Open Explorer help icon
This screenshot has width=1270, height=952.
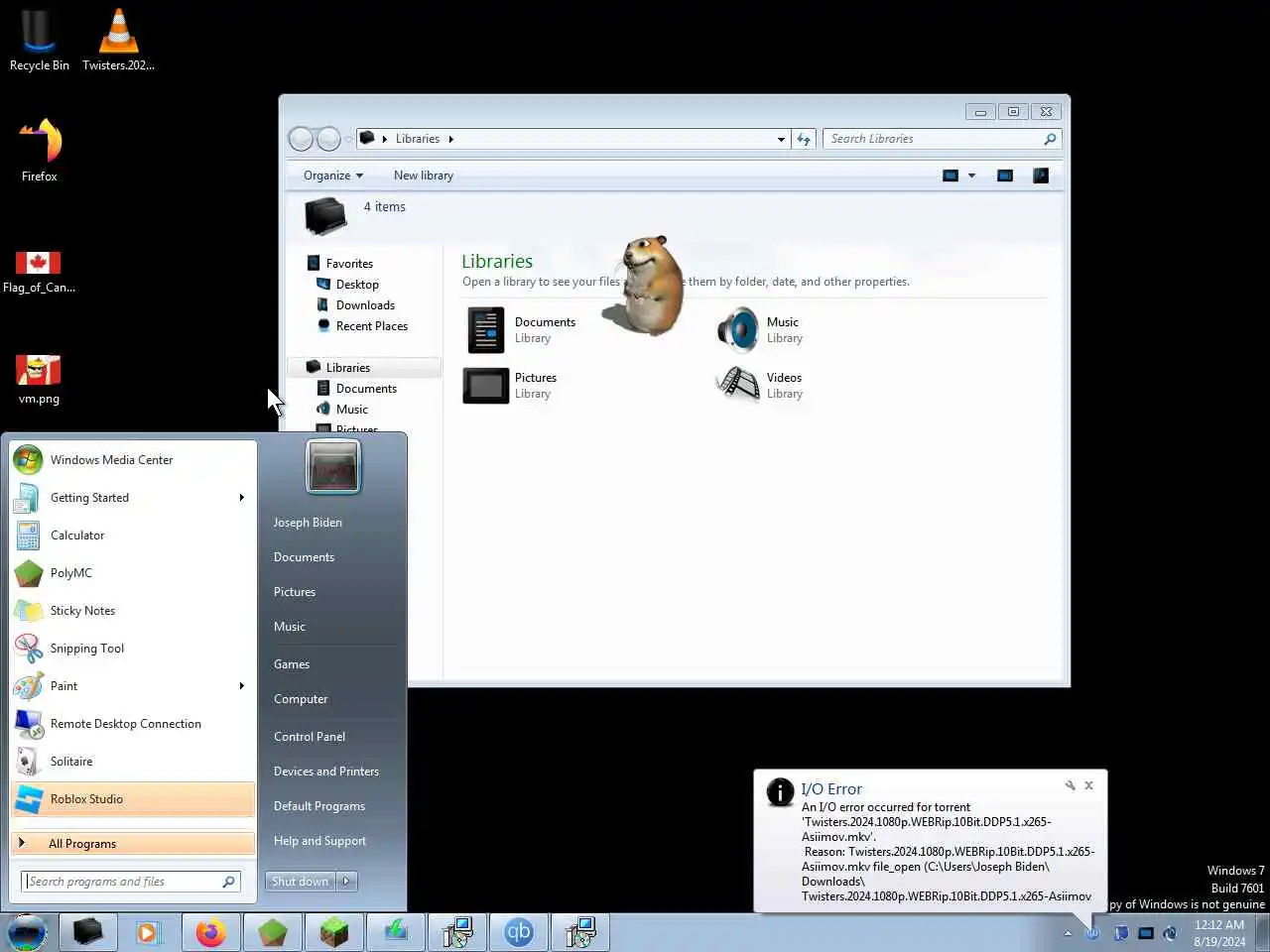point(1041,176)
